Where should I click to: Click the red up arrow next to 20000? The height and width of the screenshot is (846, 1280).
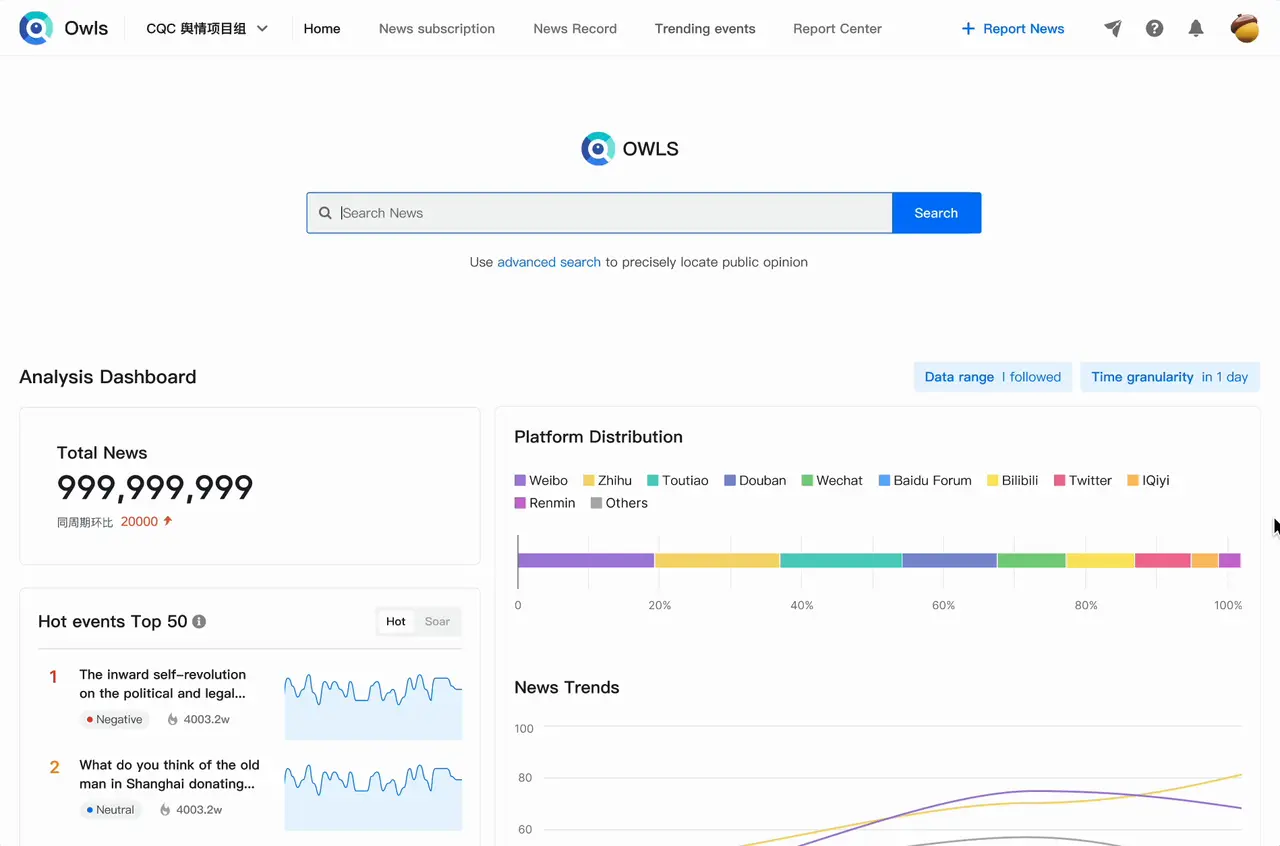(x=167, y=521)
